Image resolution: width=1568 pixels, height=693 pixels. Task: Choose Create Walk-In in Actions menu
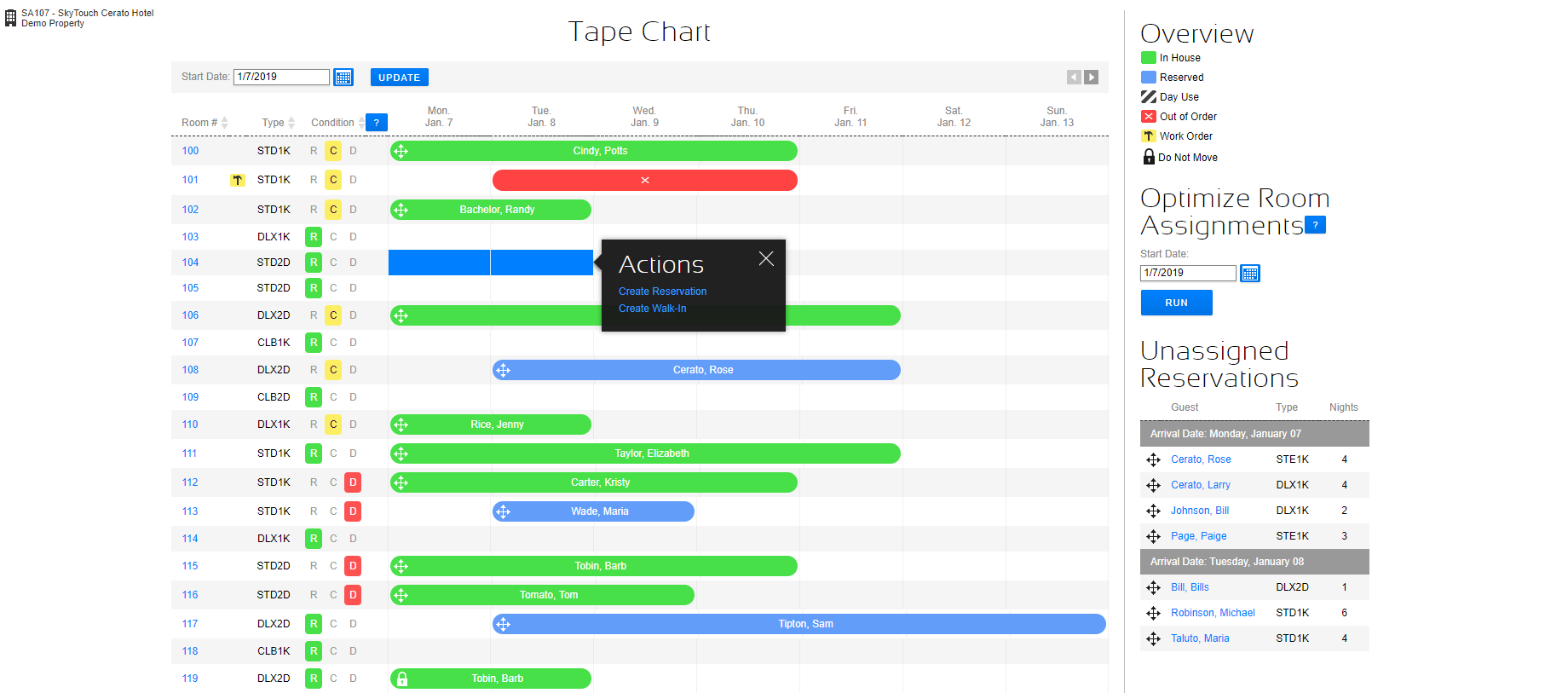[x=652, y=309]
